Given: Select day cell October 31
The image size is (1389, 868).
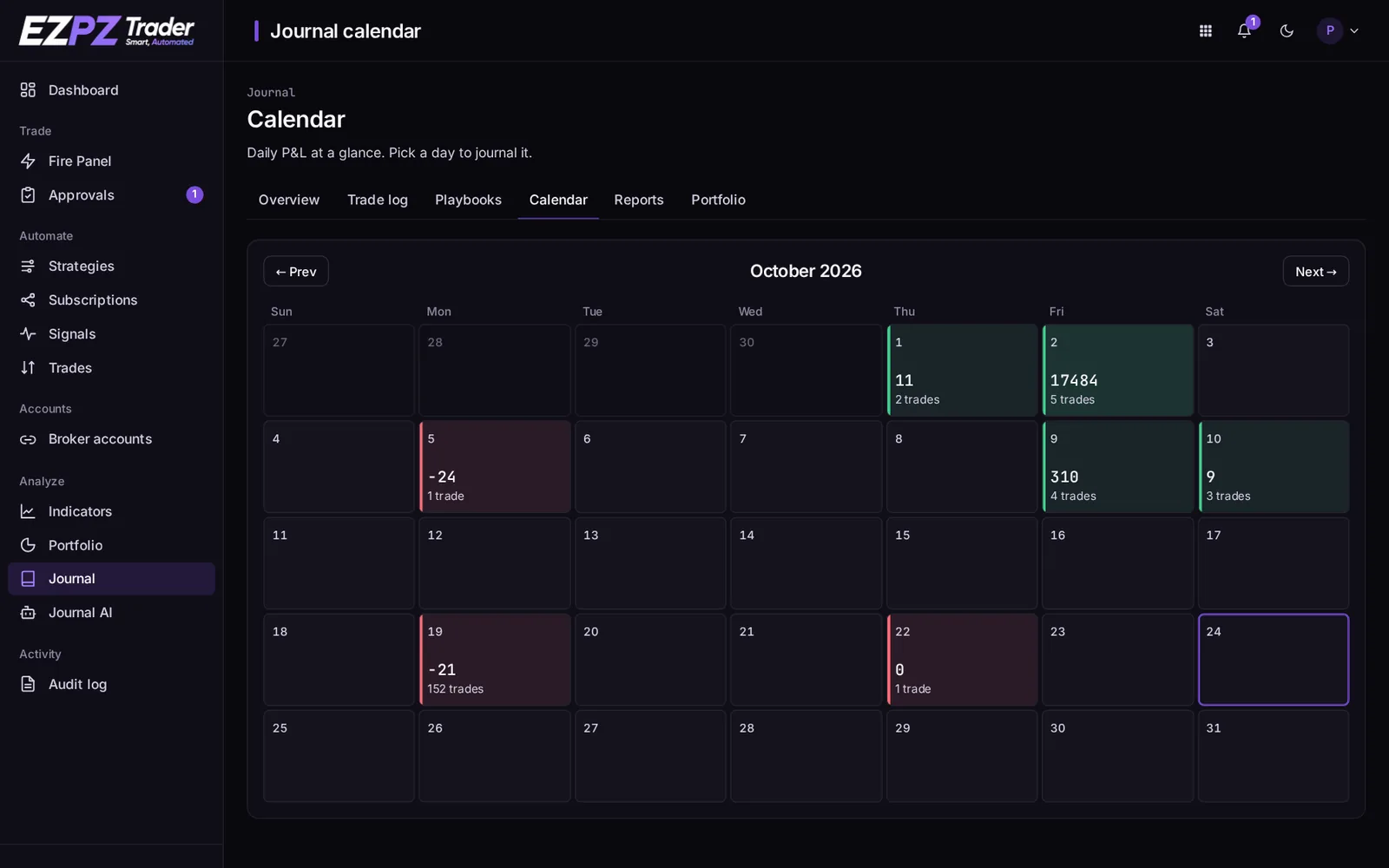Looking at the screenshot, I should coord(1274,756).
